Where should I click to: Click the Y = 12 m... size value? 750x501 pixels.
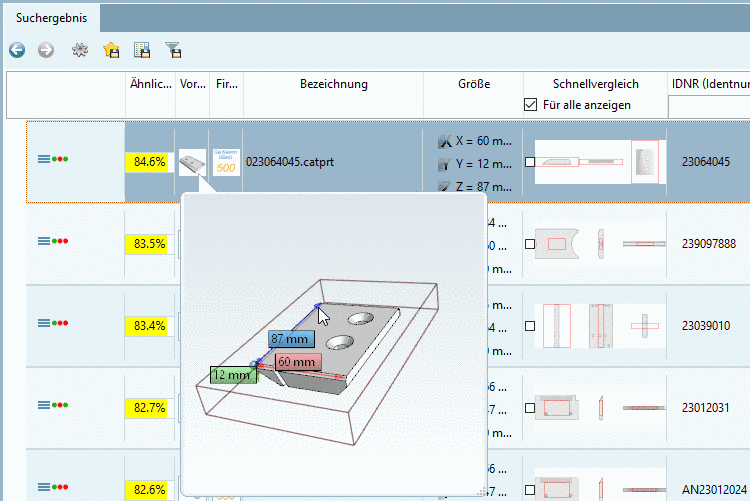click(483, 164)
